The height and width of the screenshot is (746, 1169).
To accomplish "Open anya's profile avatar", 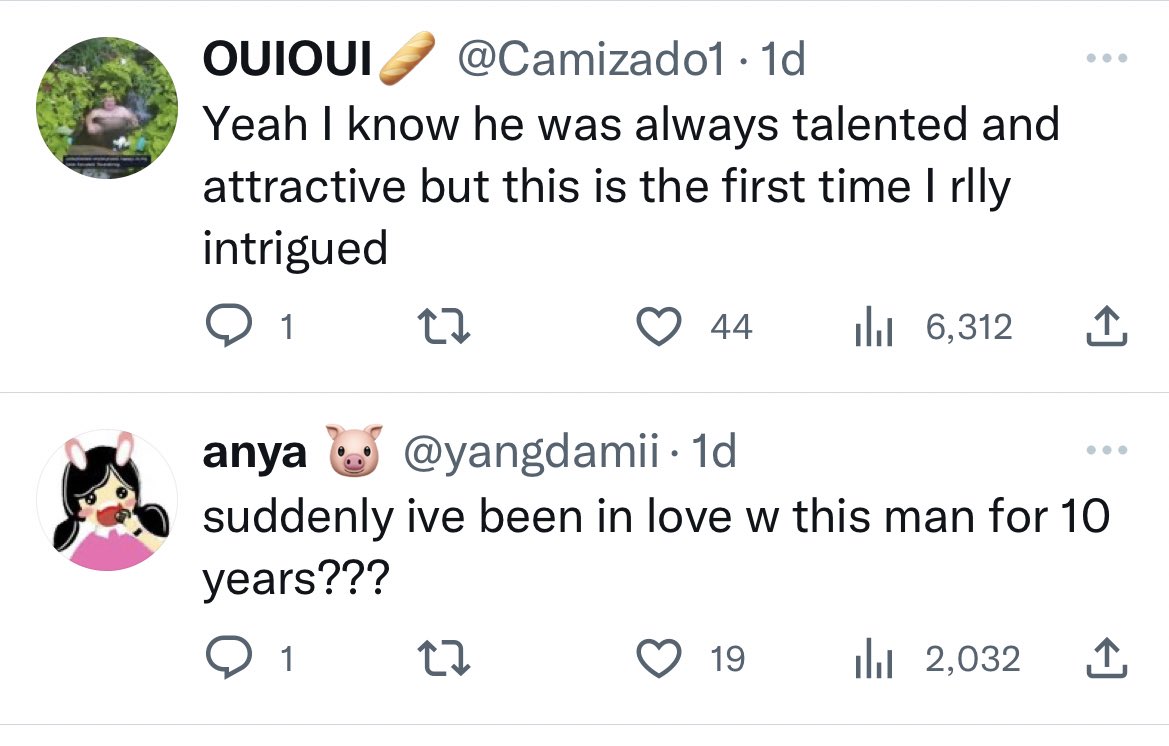I will pyautogui.click(x=107, y=500).
